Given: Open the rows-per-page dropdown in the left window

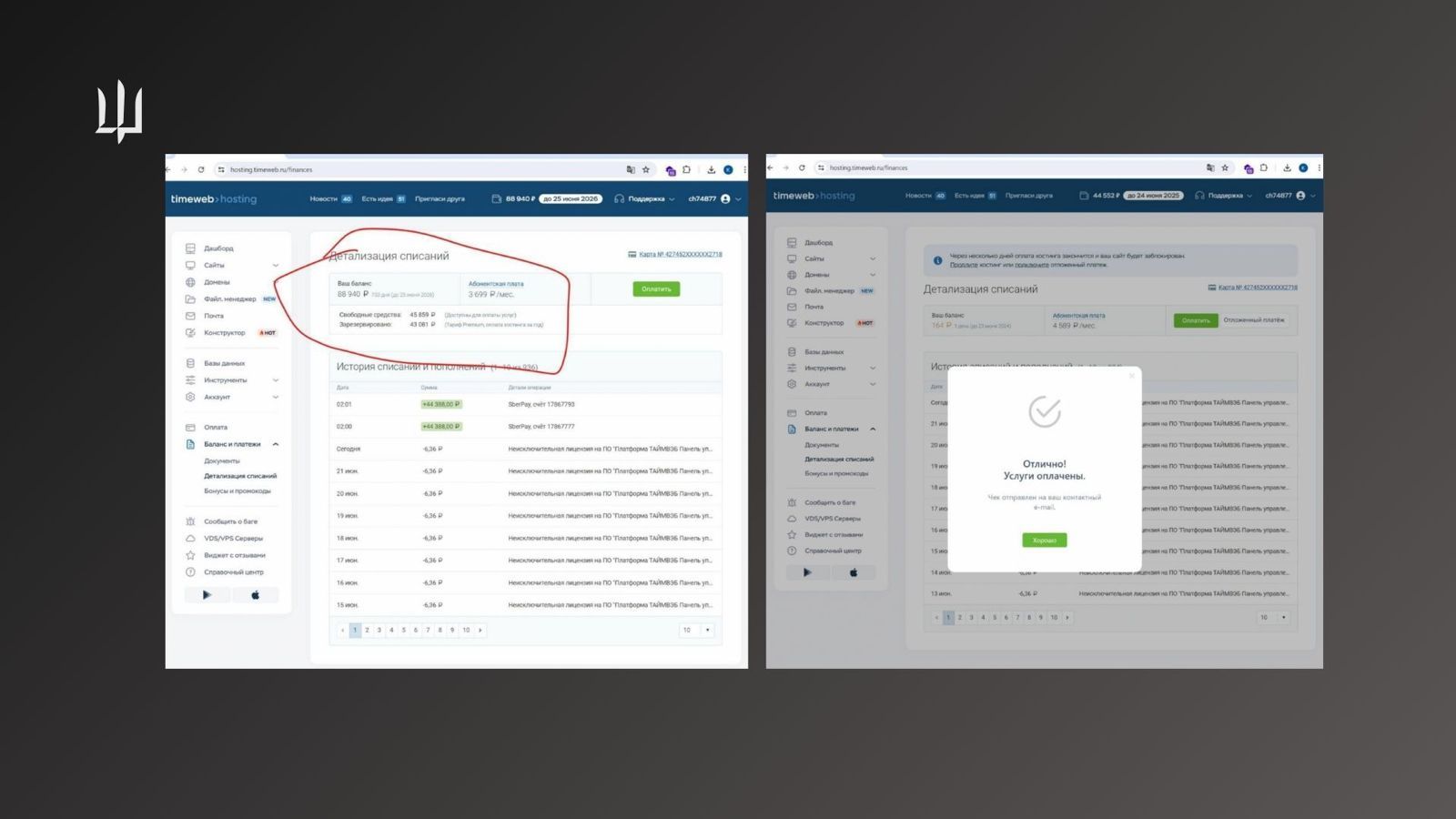Looking at the screenshot, I should click(696, 630).
